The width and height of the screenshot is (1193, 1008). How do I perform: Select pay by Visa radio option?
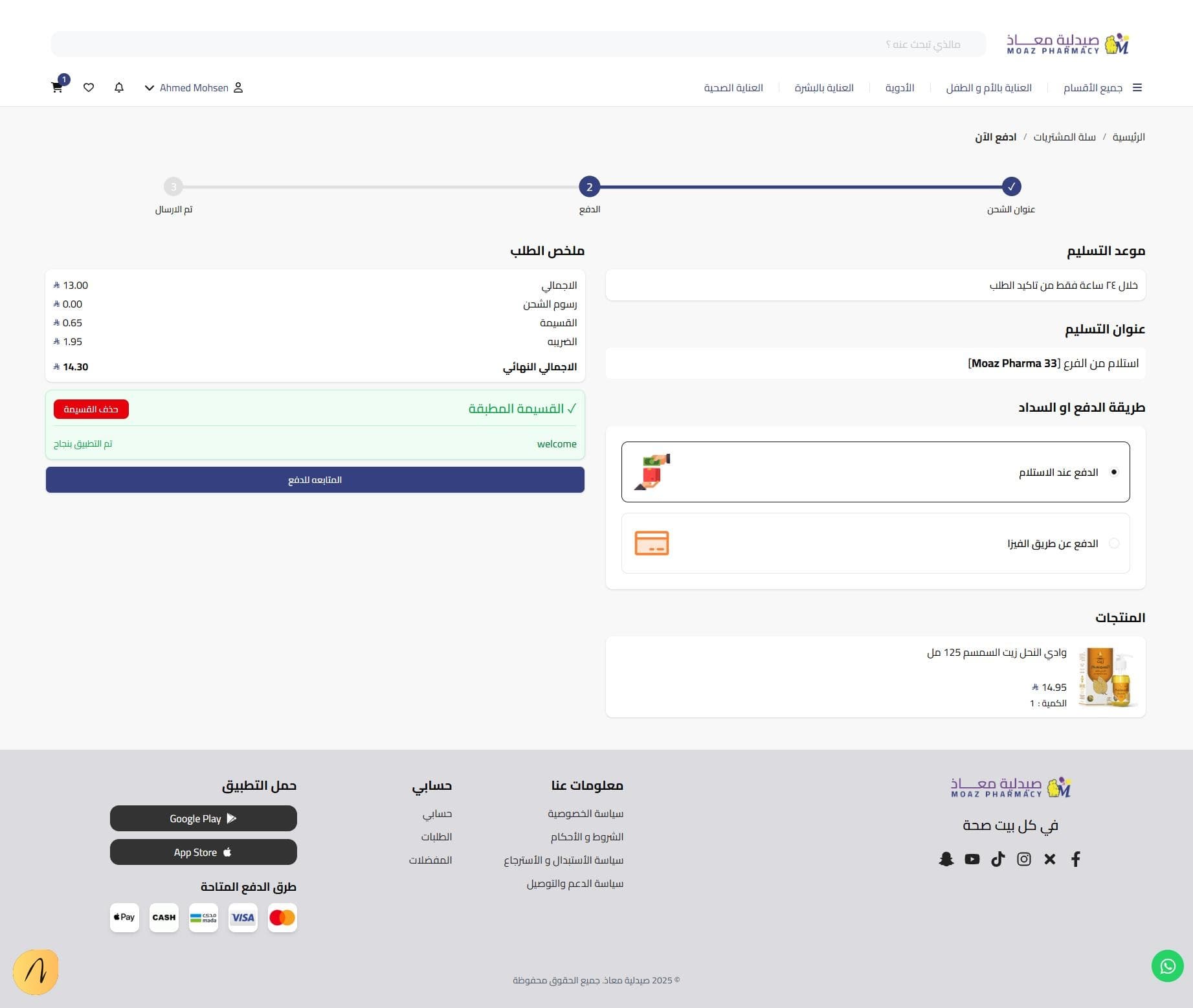point(1113,543)
